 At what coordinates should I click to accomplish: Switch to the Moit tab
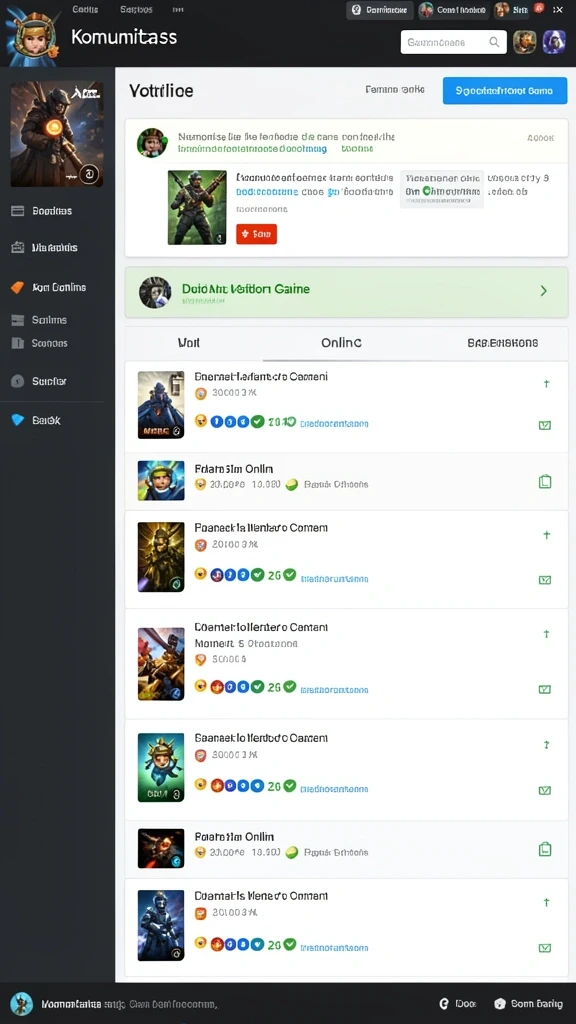189,343
